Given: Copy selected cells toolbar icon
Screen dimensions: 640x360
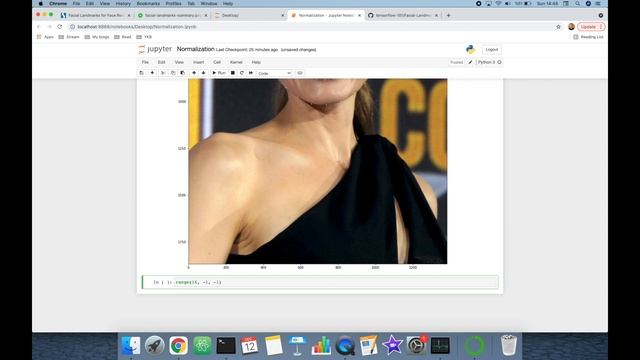Looking at the screenshot, I should (x=173, y=73).
